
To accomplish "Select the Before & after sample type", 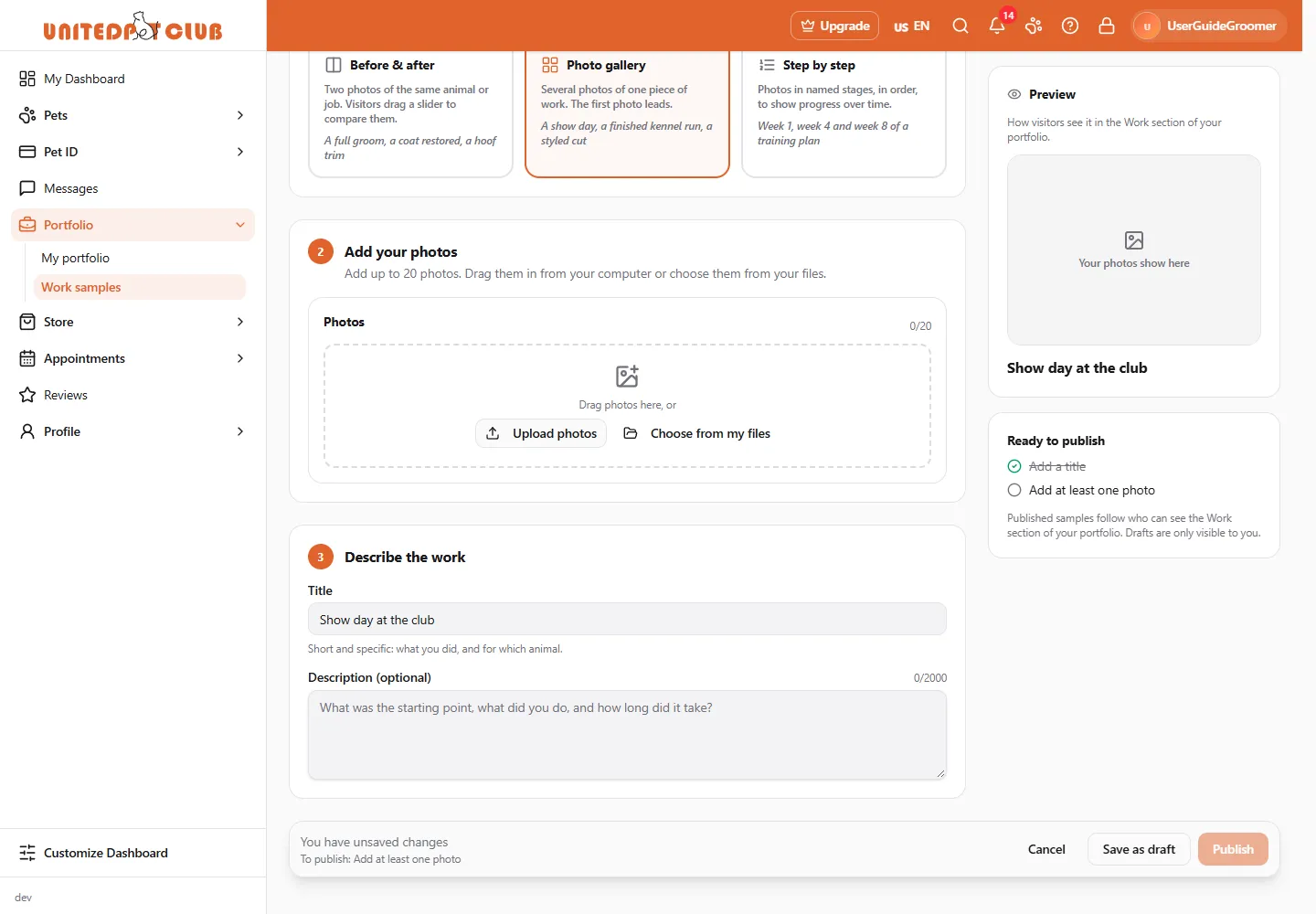I will coord(410,113).
